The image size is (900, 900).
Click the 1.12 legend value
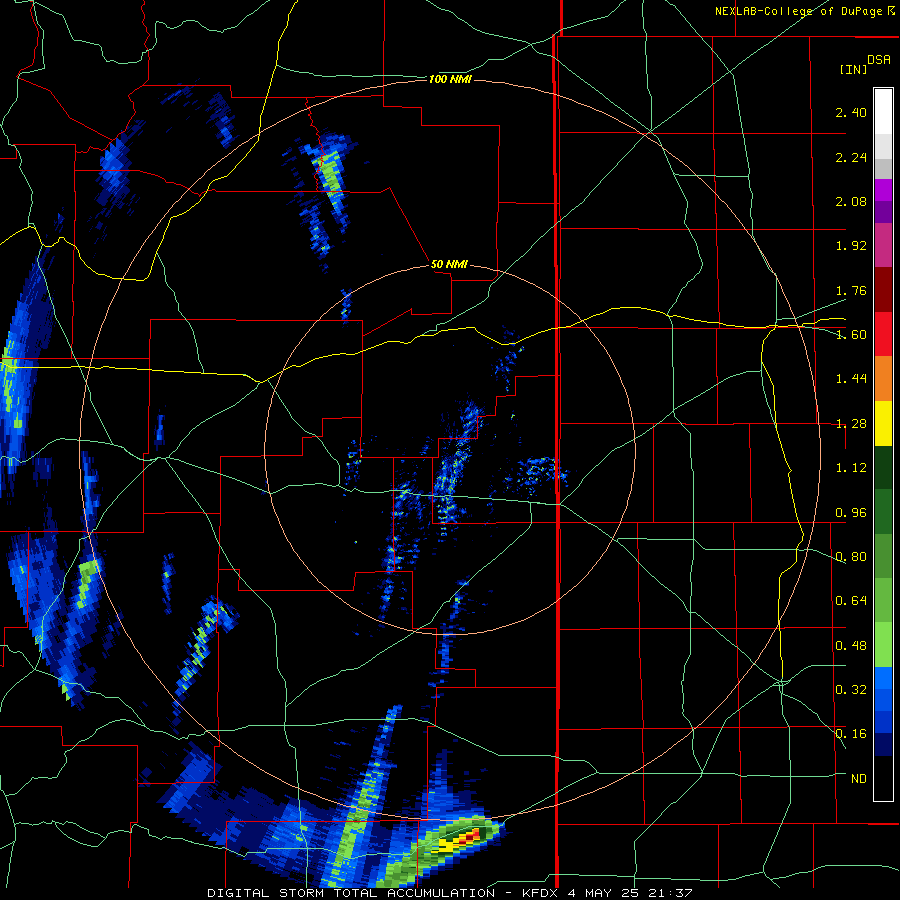click(x=851, y=468)
